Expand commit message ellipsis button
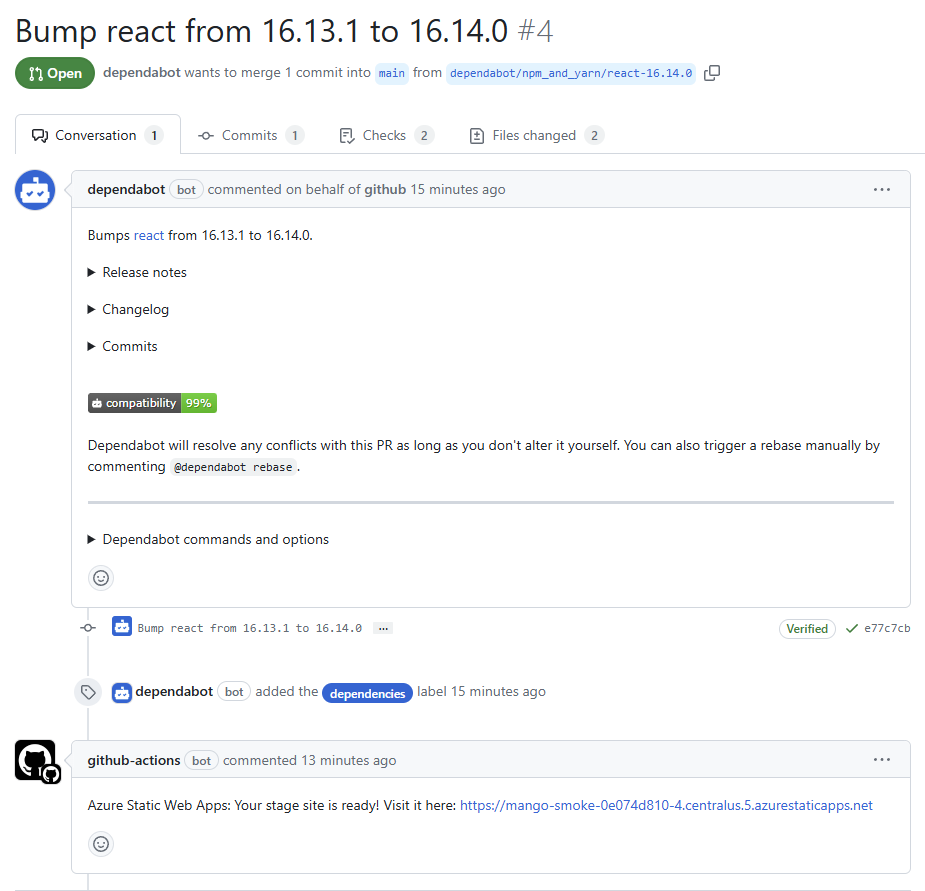925x891 pixels. coord(383,628)
